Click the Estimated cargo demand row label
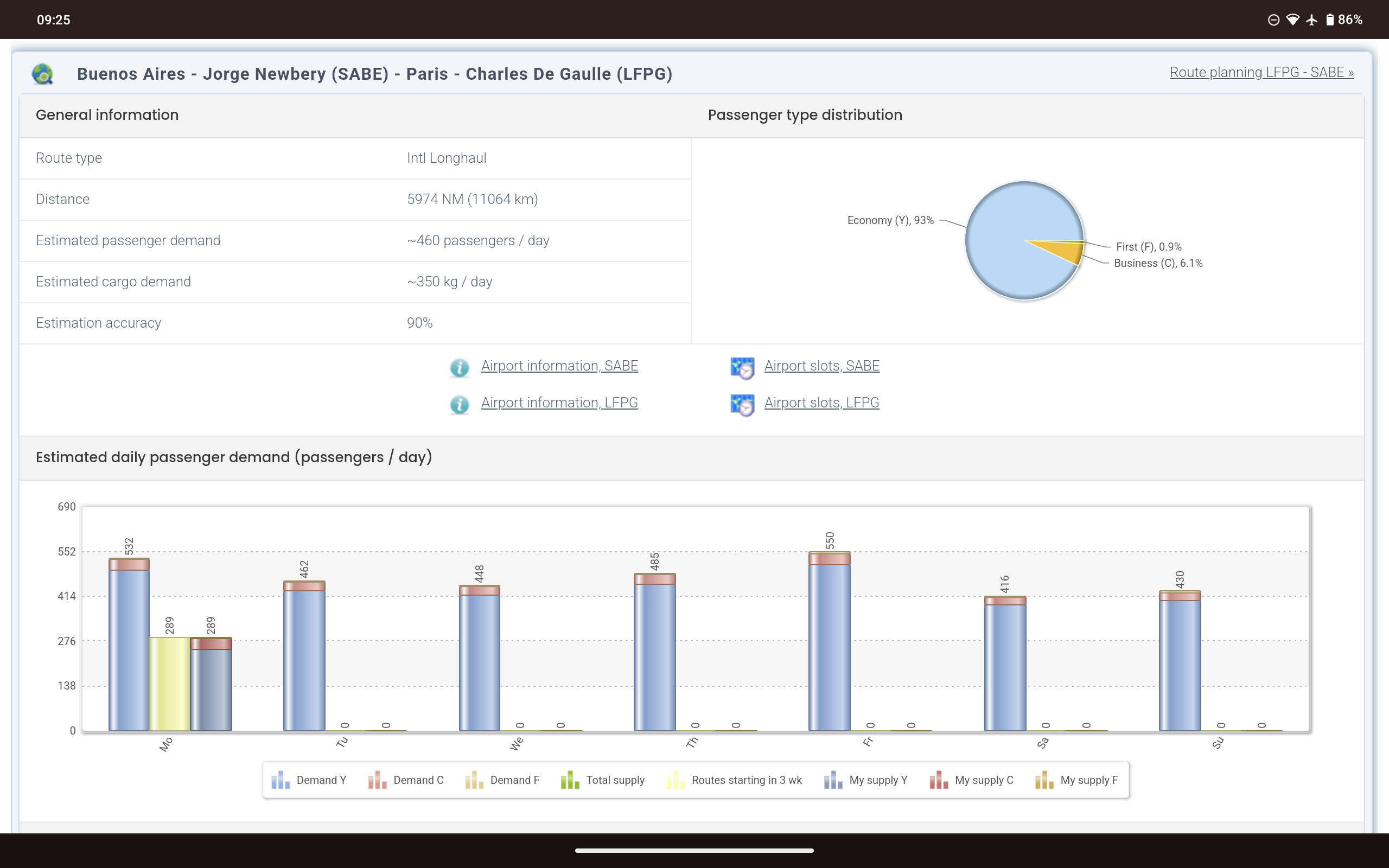The width and height of the screenshot is (1389, 868). coord(113,282)
